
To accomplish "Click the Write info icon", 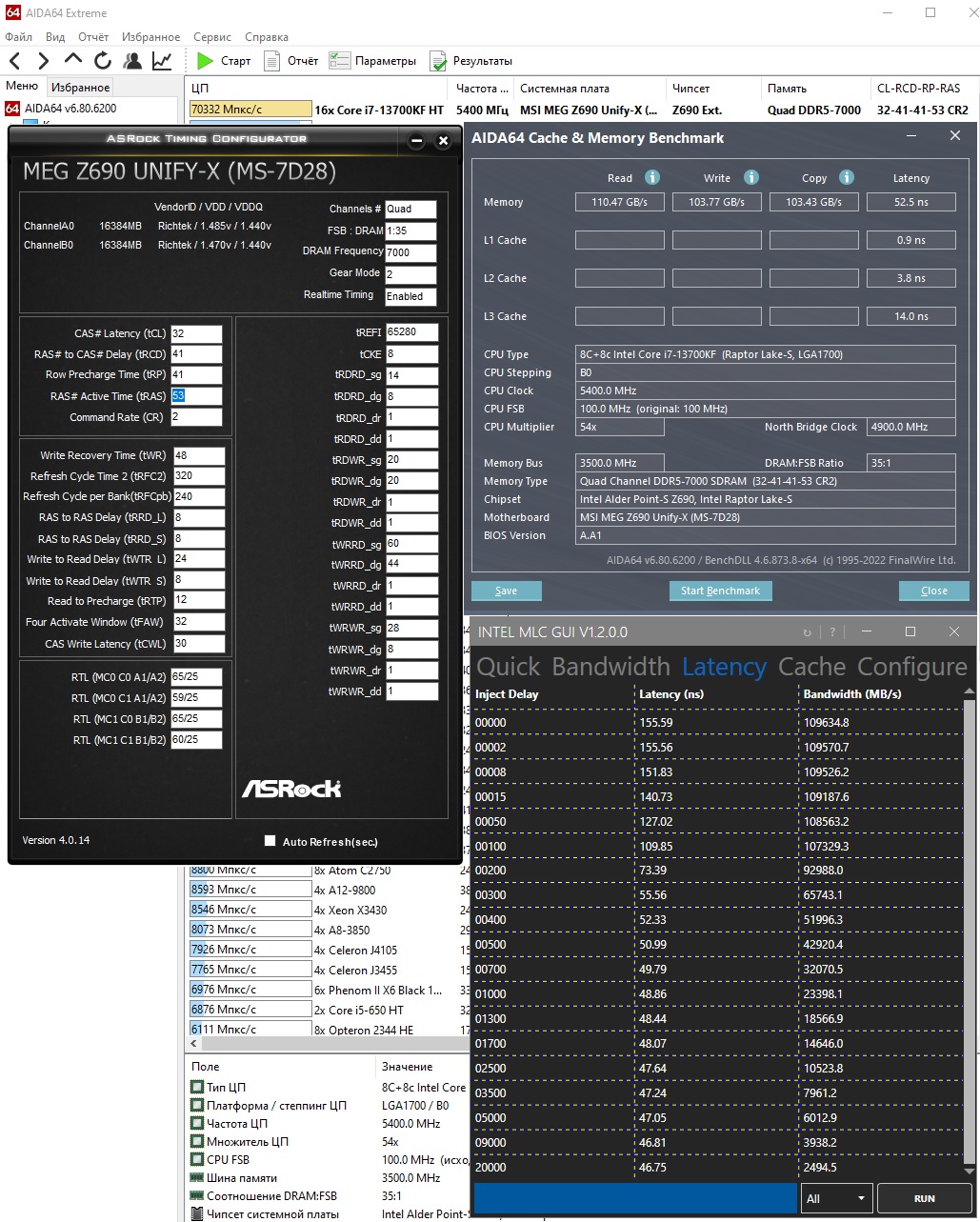I will tap(751, 177).
